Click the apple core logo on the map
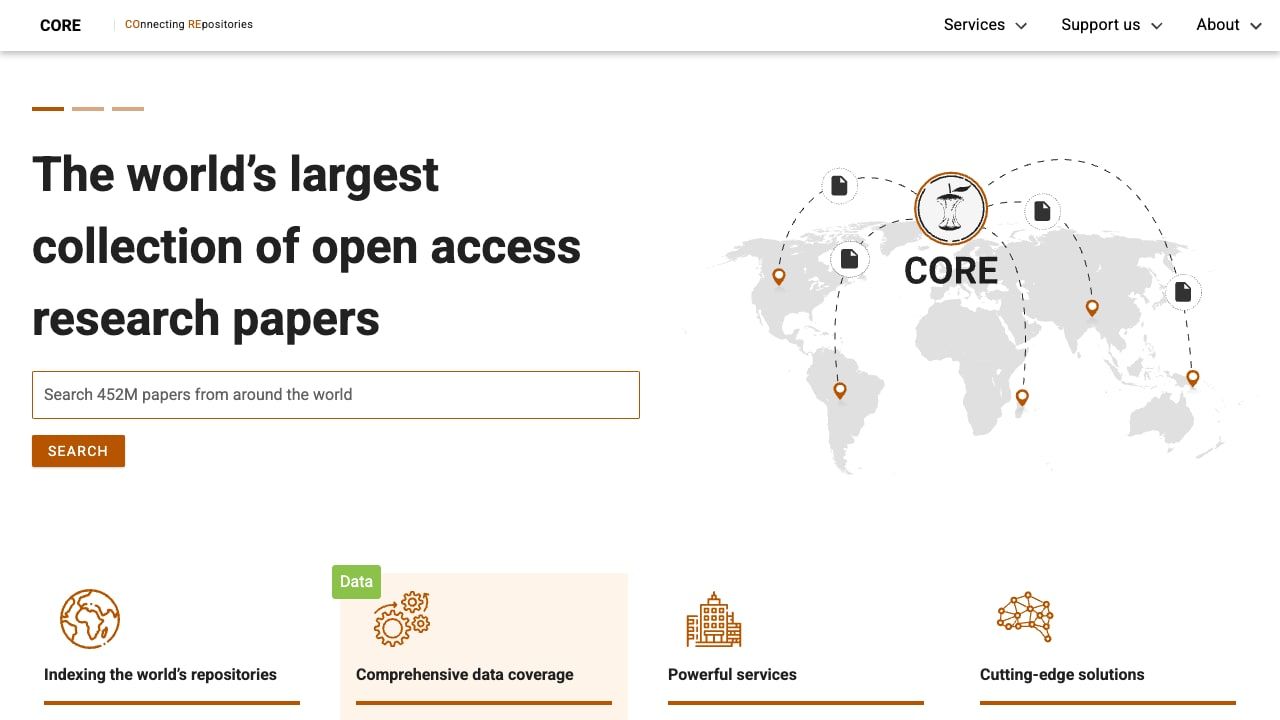This screenshot has width=1280, height=720. tap(951, 209)
